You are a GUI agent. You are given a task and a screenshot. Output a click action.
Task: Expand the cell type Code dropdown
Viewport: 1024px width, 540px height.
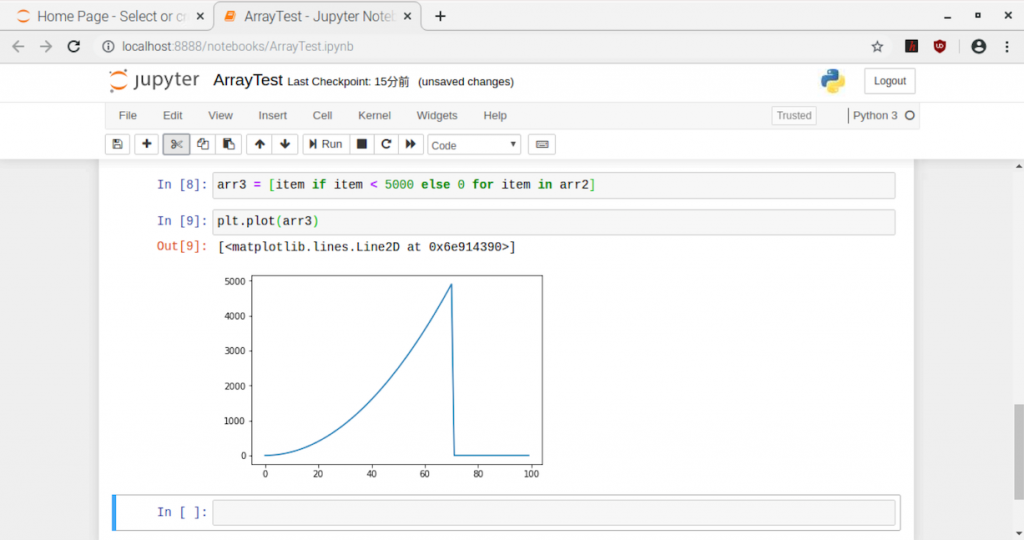click(x=474, y=145)
